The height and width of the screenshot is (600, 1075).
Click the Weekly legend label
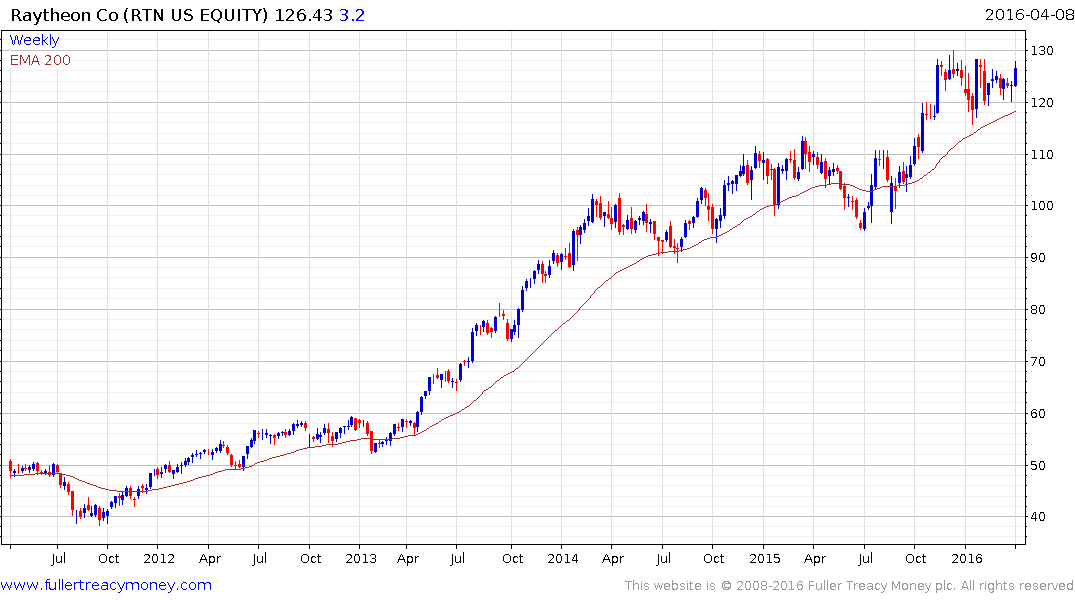(x=34, y=40)
